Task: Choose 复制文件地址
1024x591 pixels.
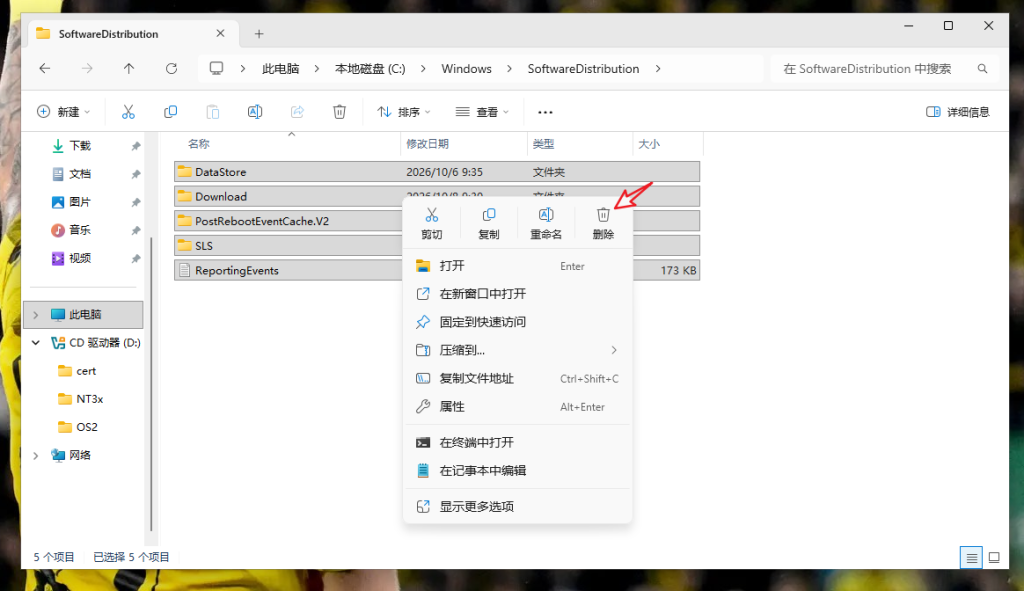Action: [517, 379]
